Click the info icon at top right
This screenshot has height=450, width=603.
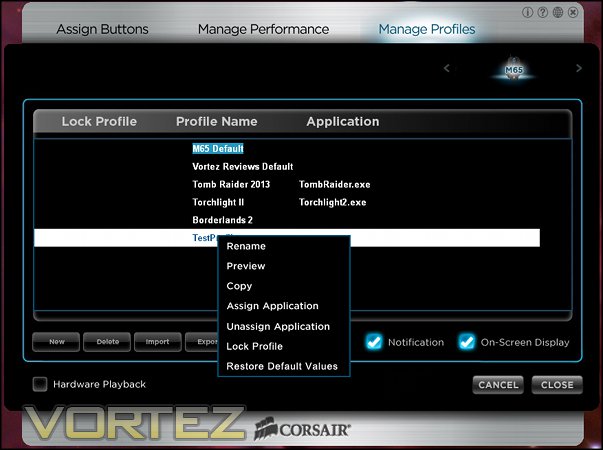pyautogui.click(x=527, y=13)
